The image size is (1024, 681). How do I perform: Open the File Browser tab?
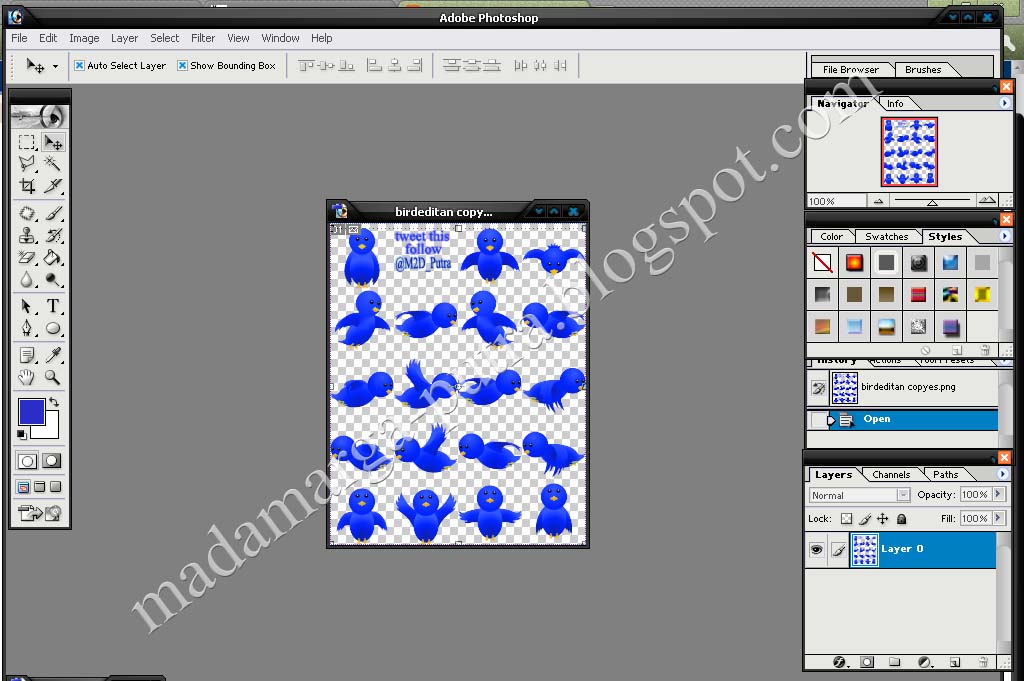point(850,69)
